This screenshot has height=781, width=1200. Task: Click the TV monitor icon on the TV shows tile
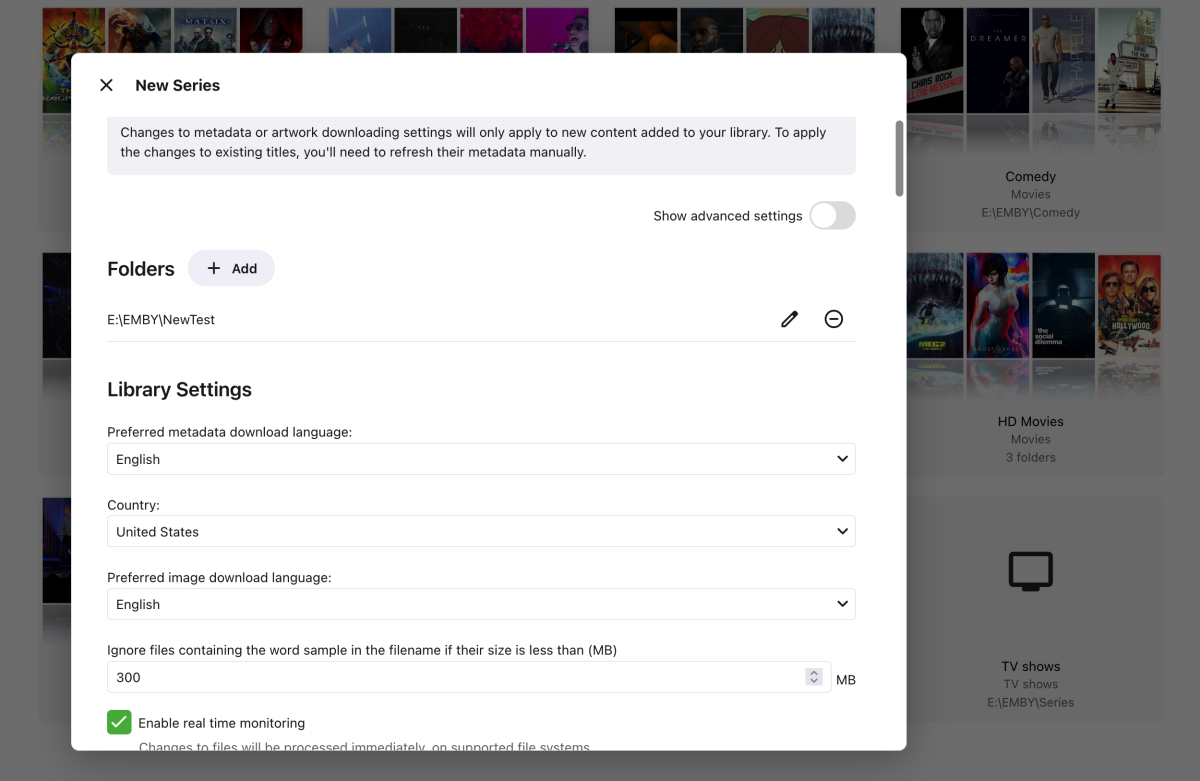[x=1030, y=571]
